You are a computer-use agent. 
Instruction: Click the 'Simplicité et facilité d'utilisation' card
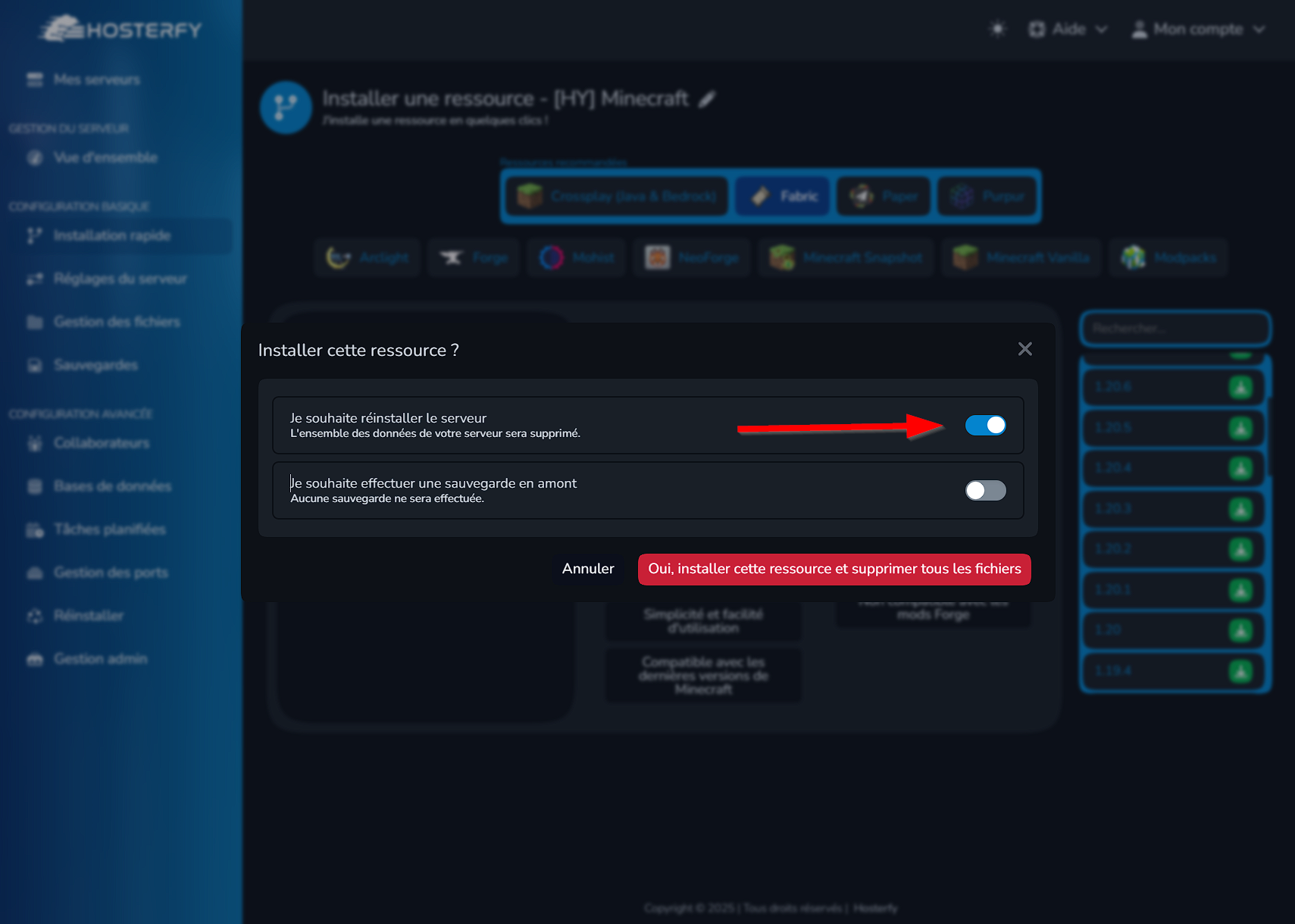703,621
